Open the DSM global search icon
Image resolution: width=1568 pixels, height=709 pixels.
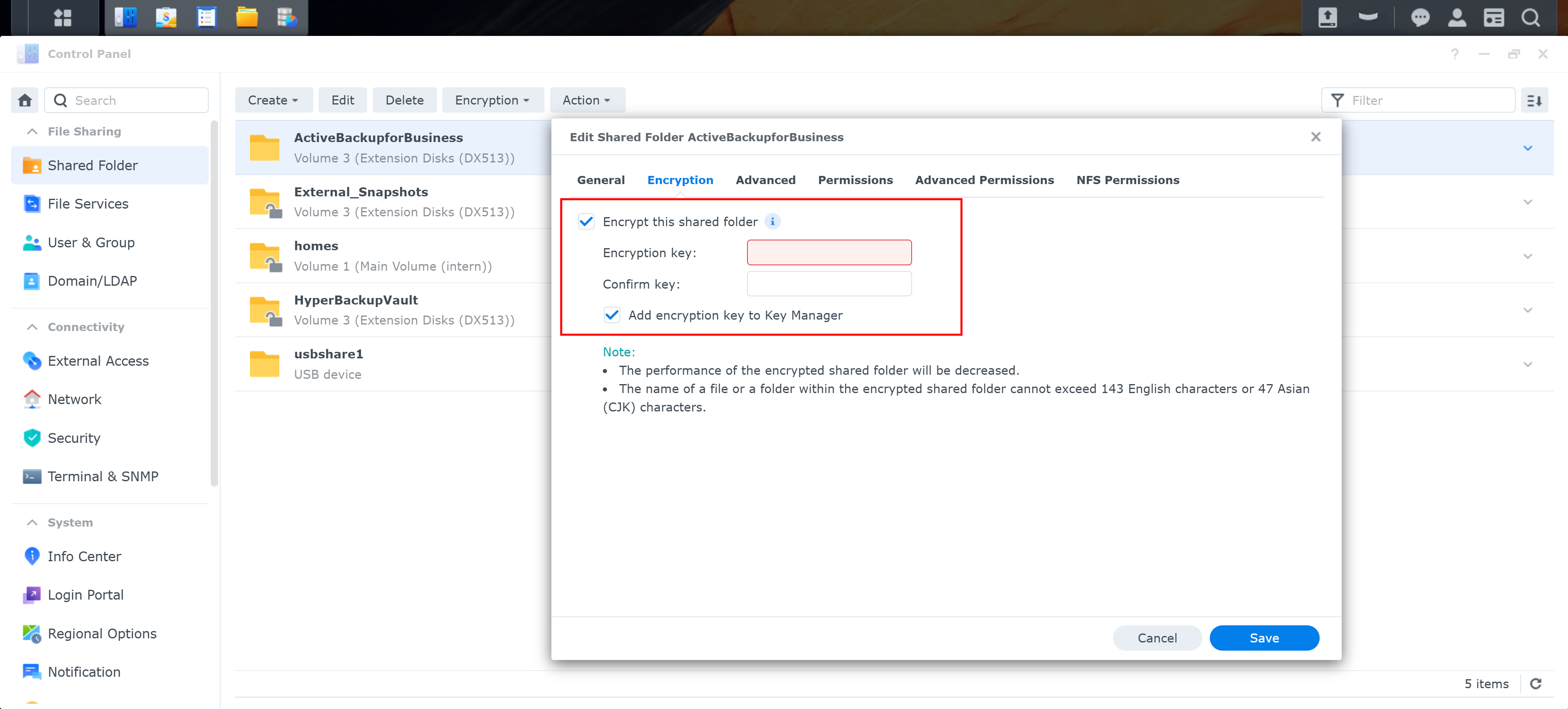point(1531,18)
